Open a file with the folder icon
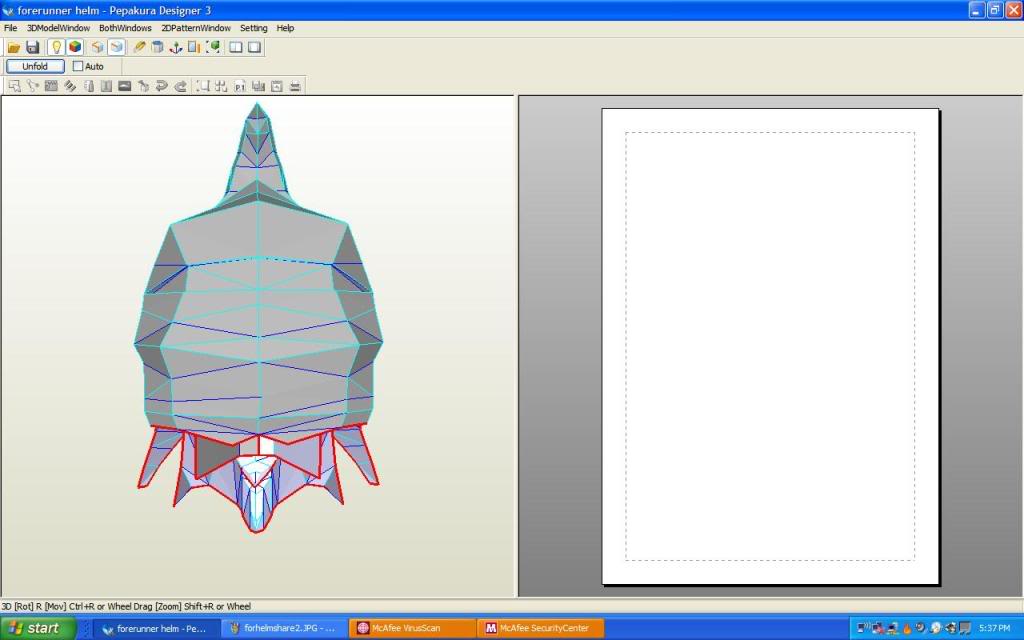This screenshot has width=1024, height=640. [x=14, y=47]
